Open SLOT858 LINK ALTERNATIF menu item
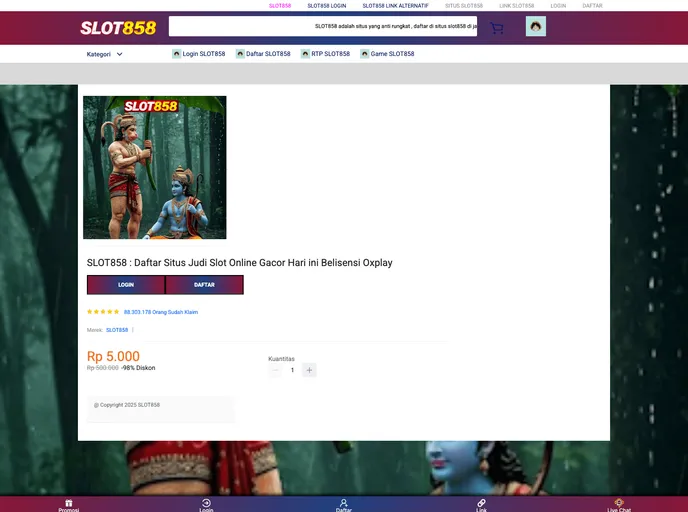The height and width of the screenshot is (512, 688). coord(395,6)
